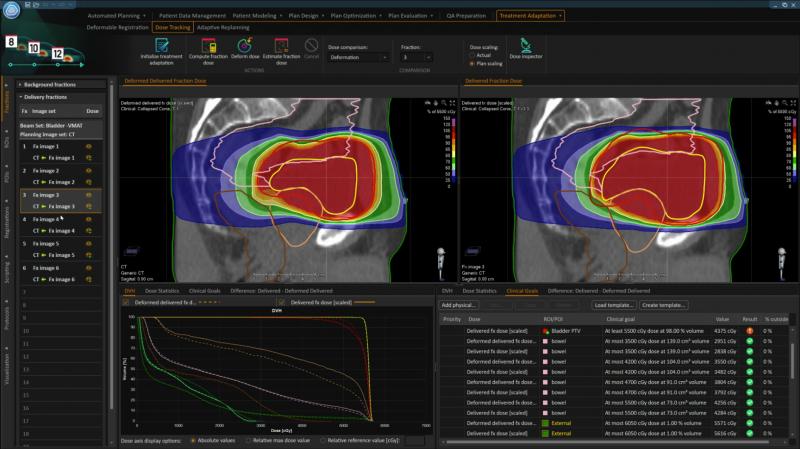Click Initialize treatment adaptation icon
The height and width of the screenshot is (449, 800).
click(x=162, y=45)
